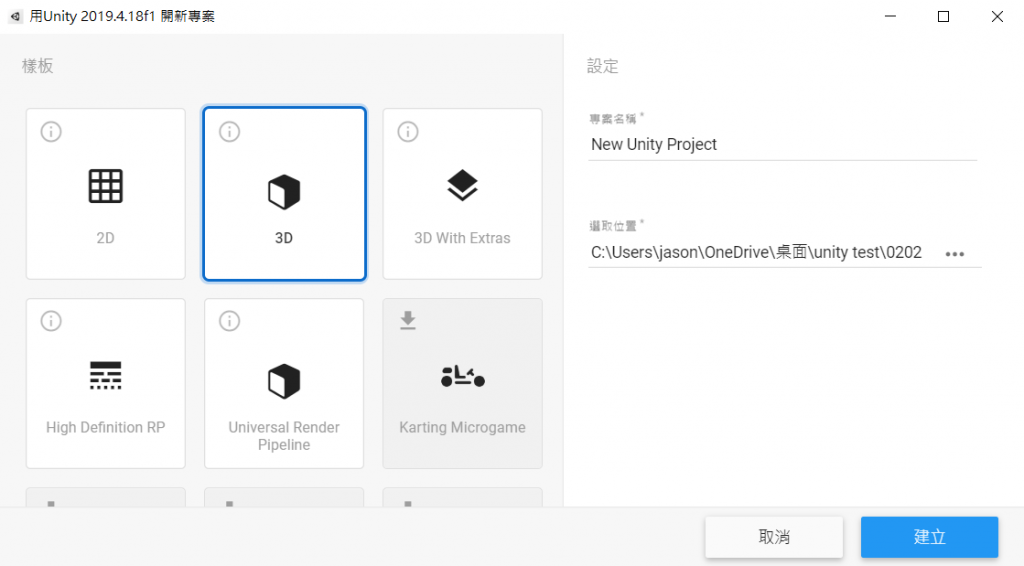The image size is (1024, 566).
Task: Maximize the Unity new project window
Action: 944,16
